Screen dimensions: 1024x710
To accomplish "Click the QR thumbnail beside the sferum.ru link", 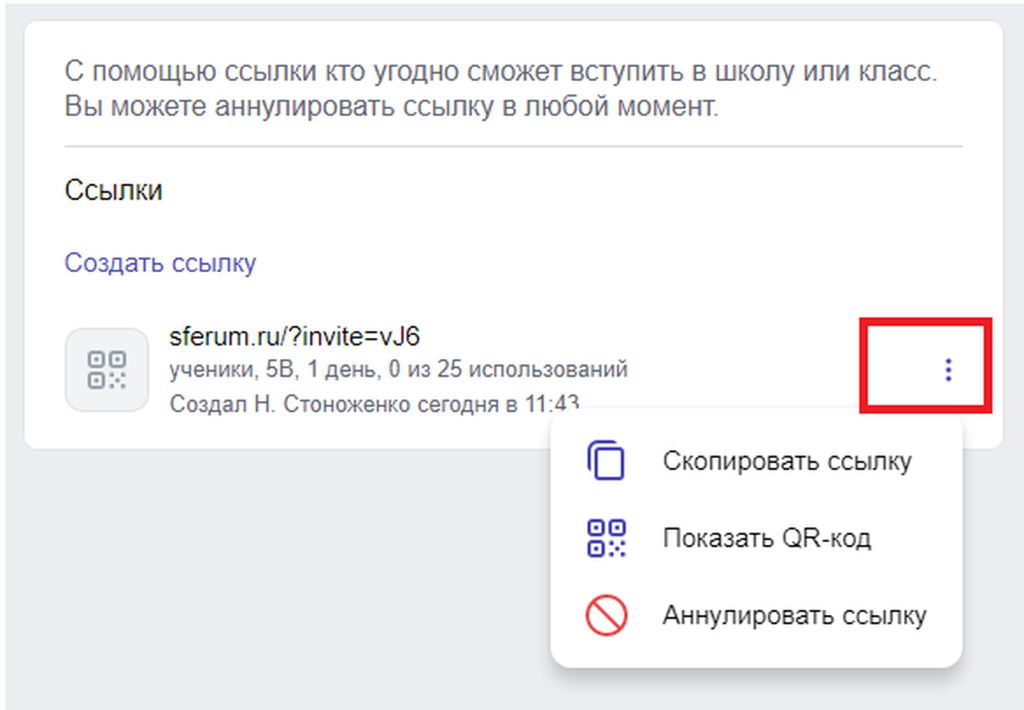I will click(x=107, y=370).
